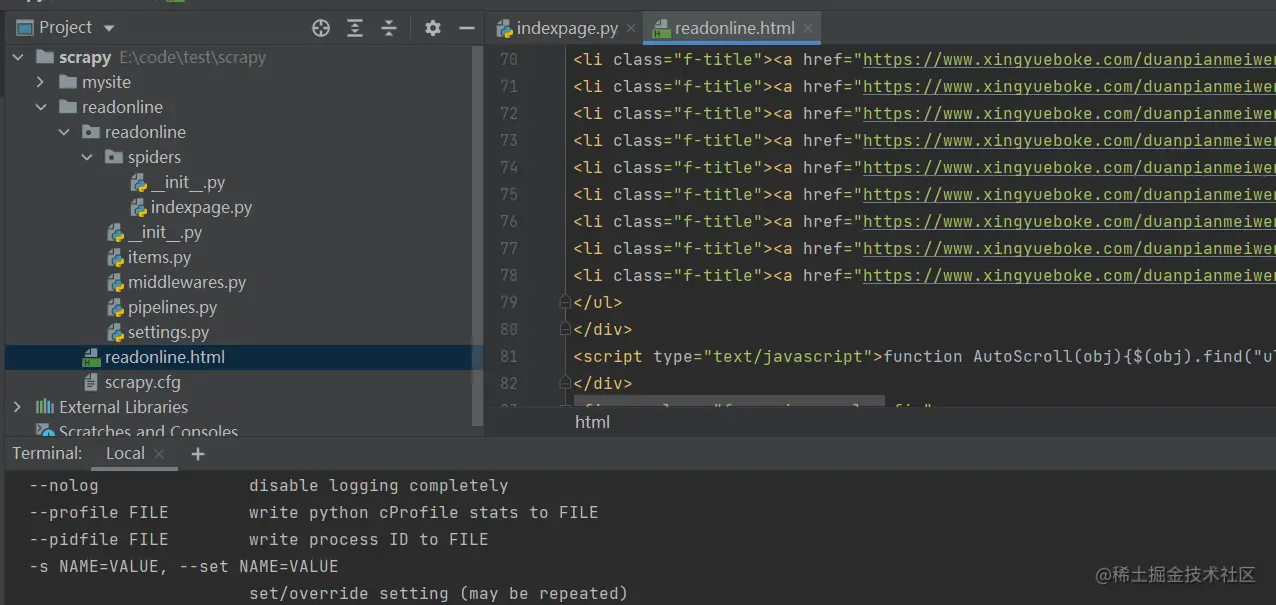The width and height of the screenshot is (1276, 605).
Task: Collapse the scrapy root folder
Action: [x=17, y=58]
